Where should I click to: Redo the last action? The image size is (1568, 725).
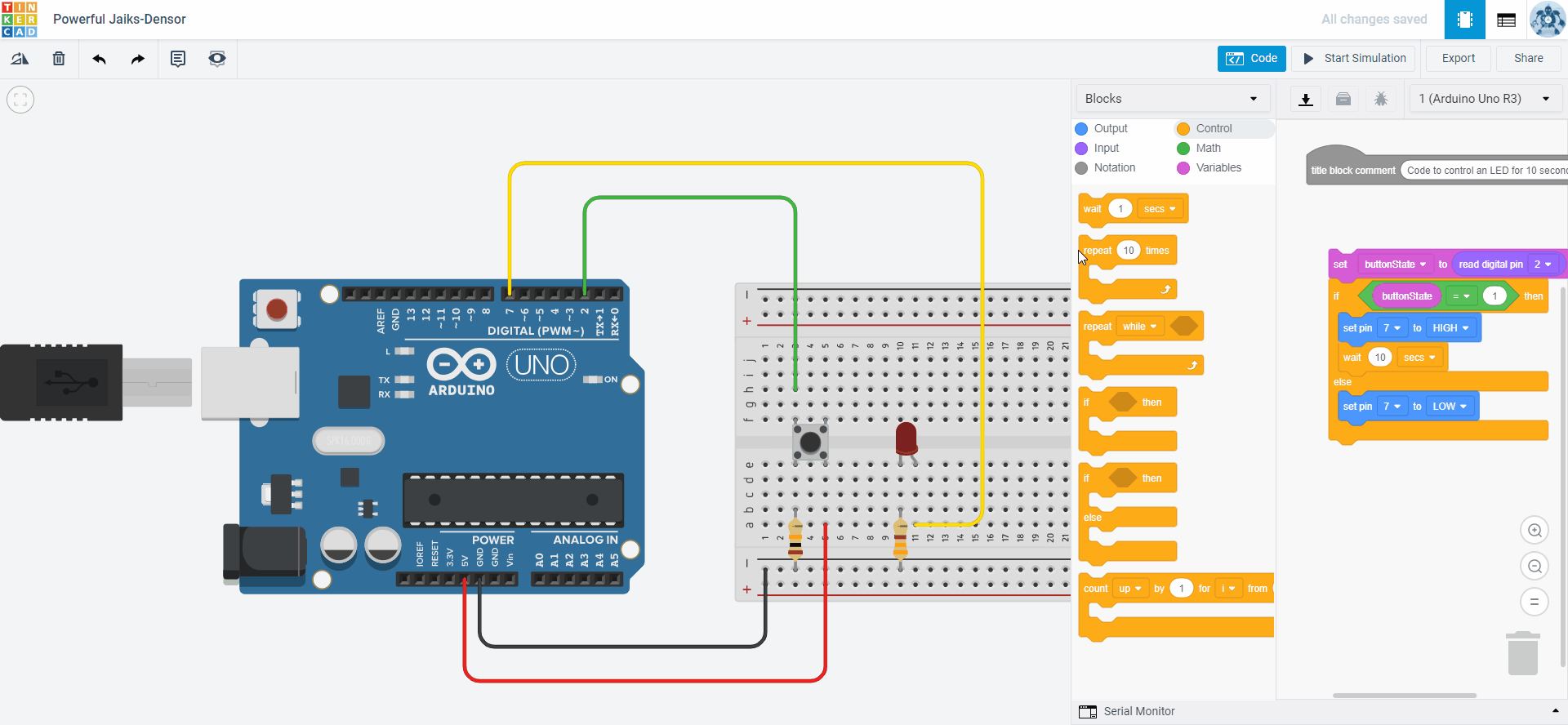(138, 59)
